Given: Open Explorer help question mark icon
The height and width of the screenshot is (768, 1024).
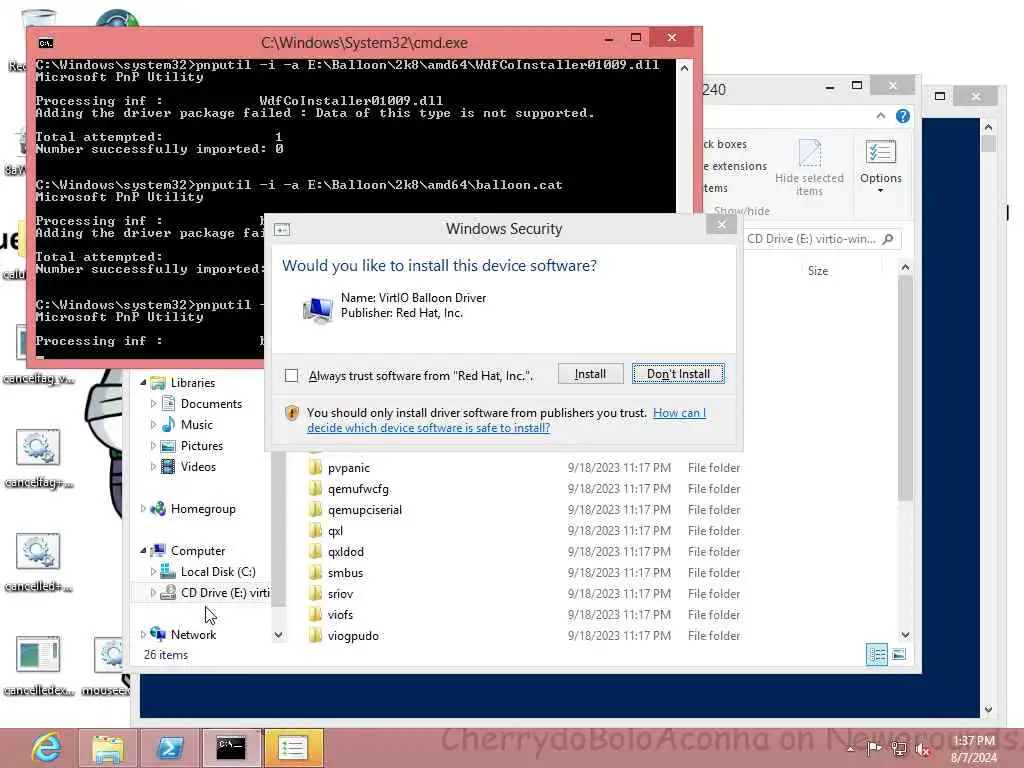Looking at the screenshot, I should click(x=903, y=116).
